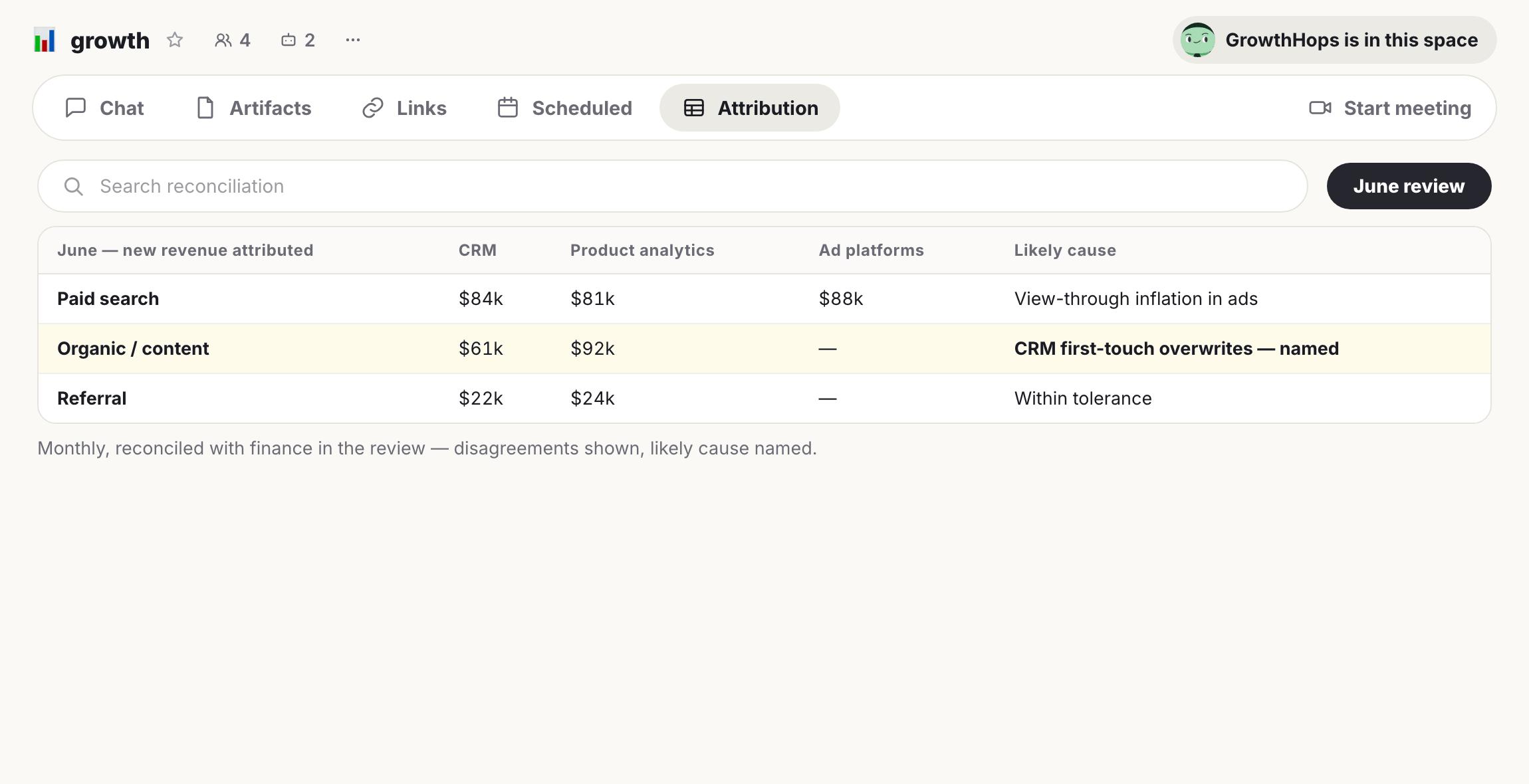
Task: View the 4 members
Action: point(233,40)
